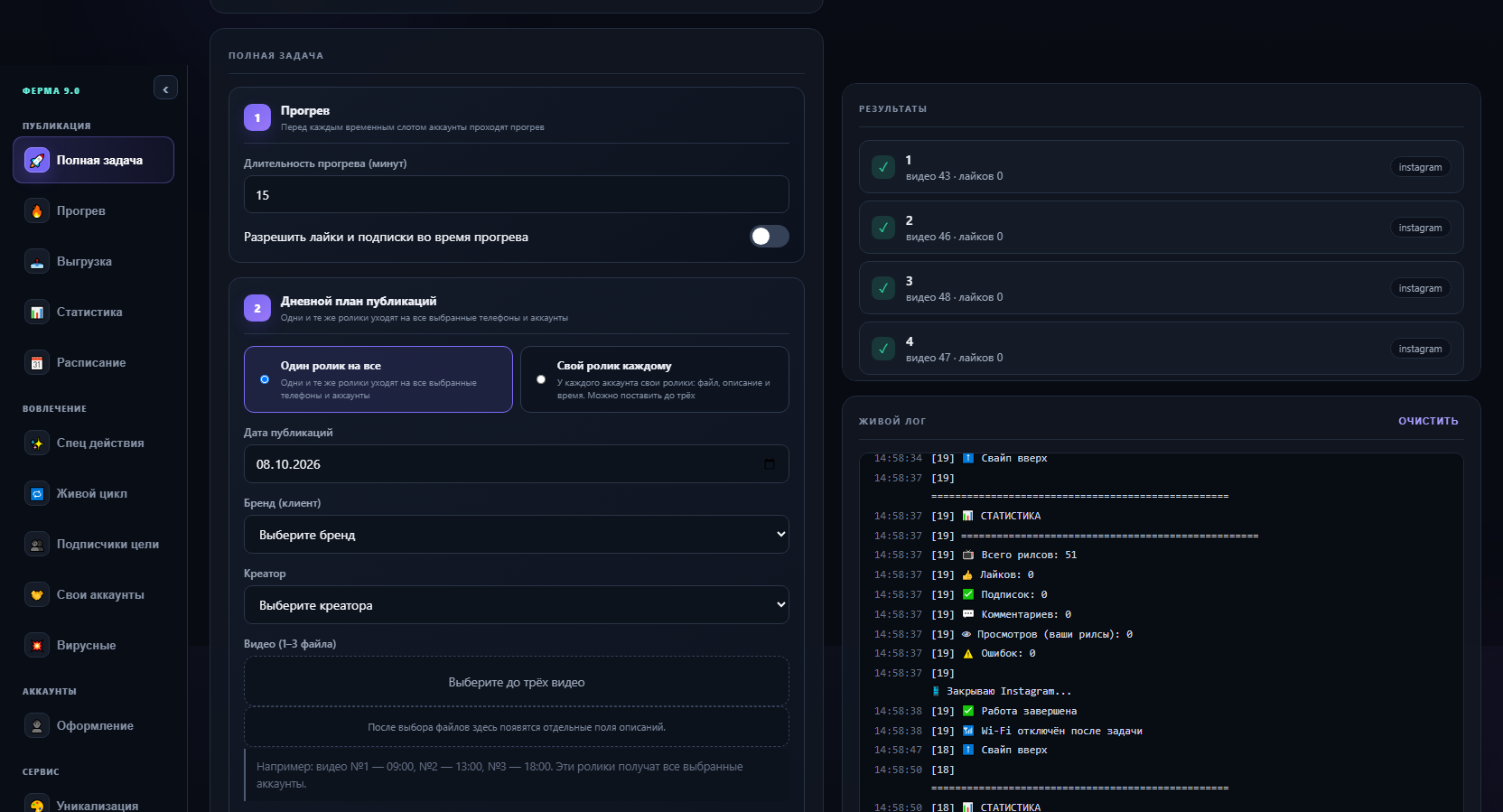Click the ФЕРМА 9.0 logo text
Viewport: 1503px width, 812px height.
tap(51, 91)
